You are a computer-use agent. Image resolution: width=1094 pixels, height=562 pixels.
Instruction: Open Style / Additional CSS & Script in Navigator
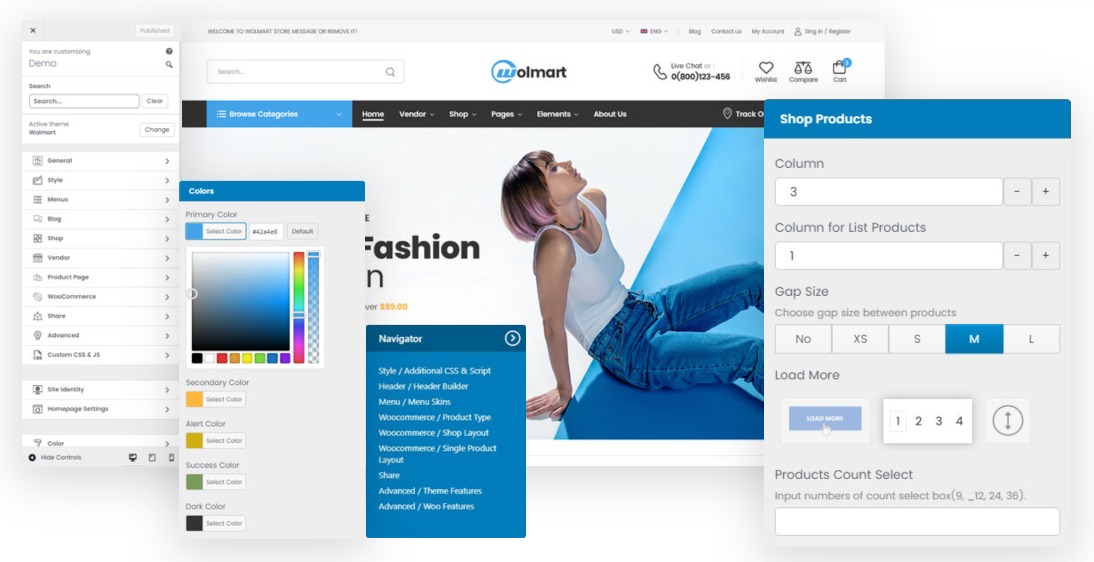click(435, 371)
